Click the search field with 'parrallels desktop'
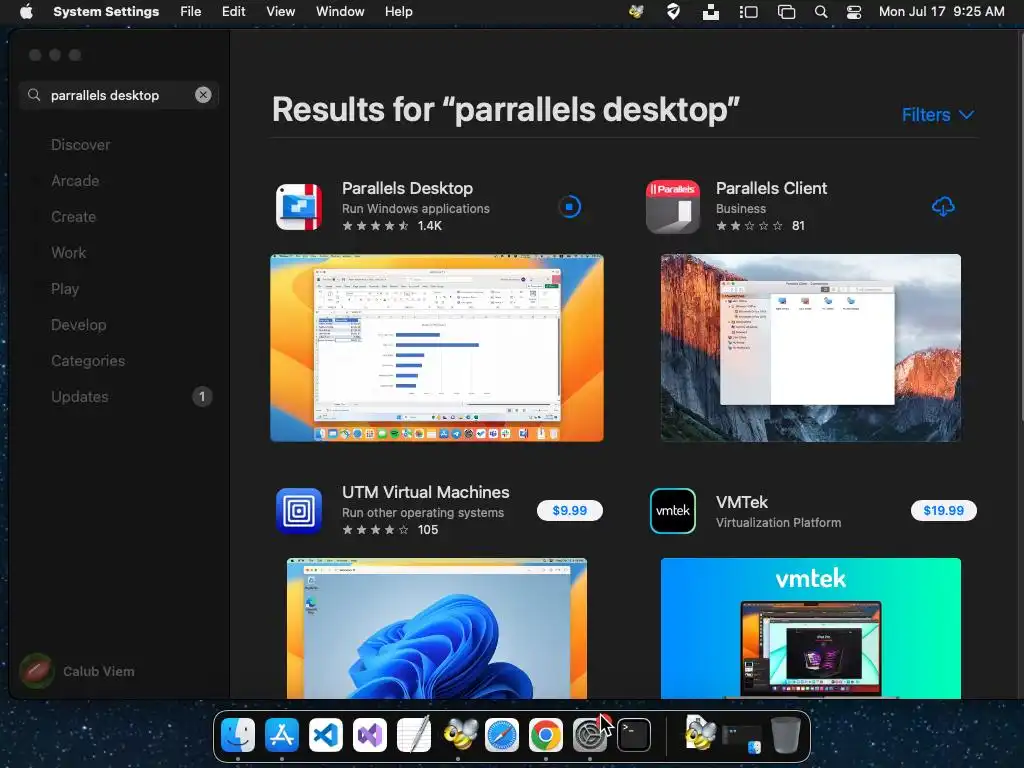Viewport: 1024px width, 768px height. [x=119, y=95]
